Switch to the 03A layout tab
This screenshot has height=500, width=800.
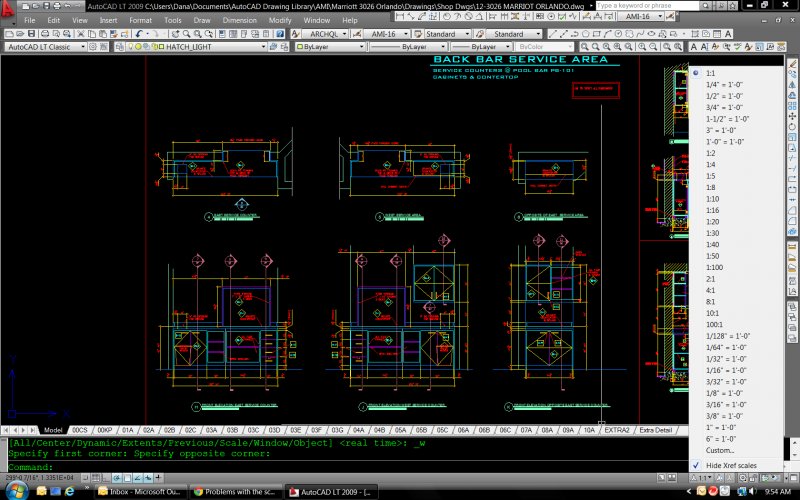pos(211,430)
